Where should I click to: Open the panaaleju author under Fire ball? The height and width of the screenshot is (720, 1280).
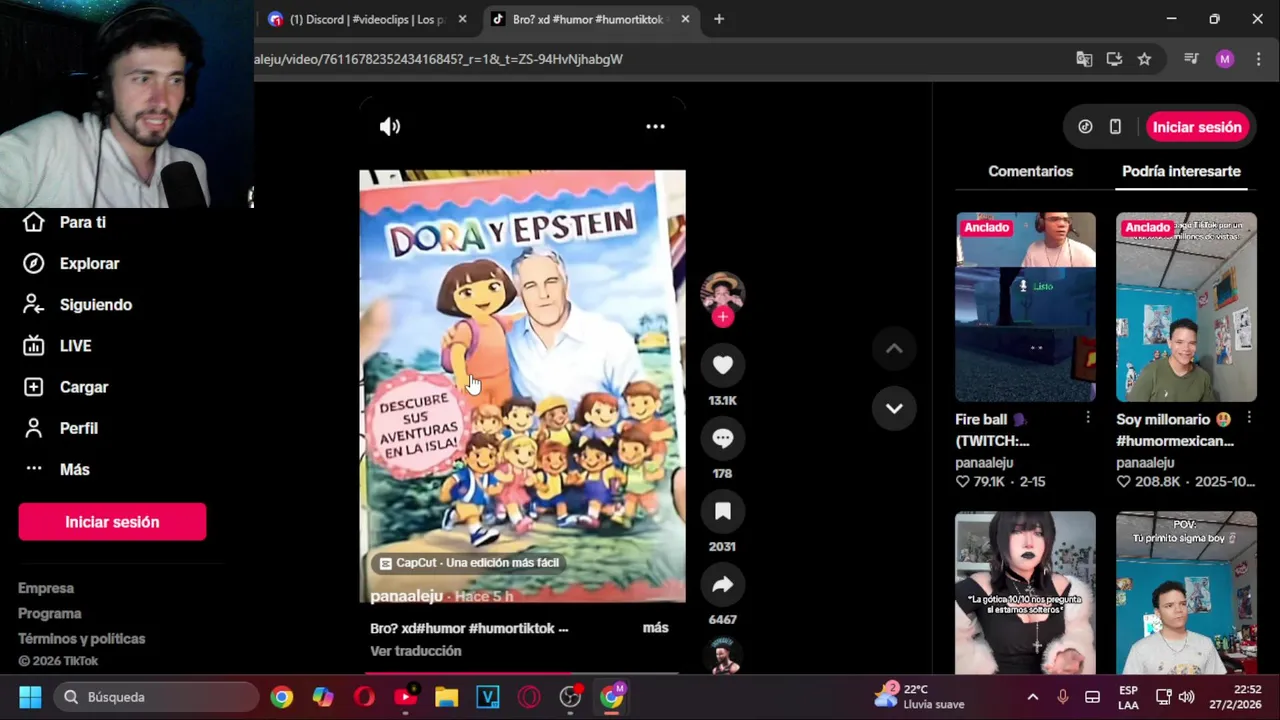click(984, 463)
